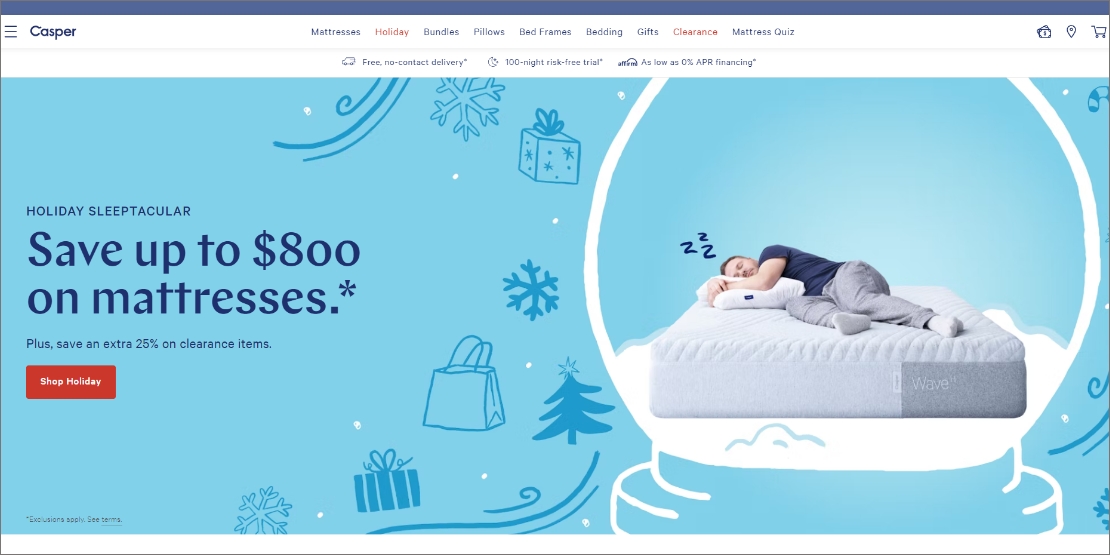Open the hamburger menu icon
The width and height of the screenshot is (1110, 555).
tap(11, 32)
